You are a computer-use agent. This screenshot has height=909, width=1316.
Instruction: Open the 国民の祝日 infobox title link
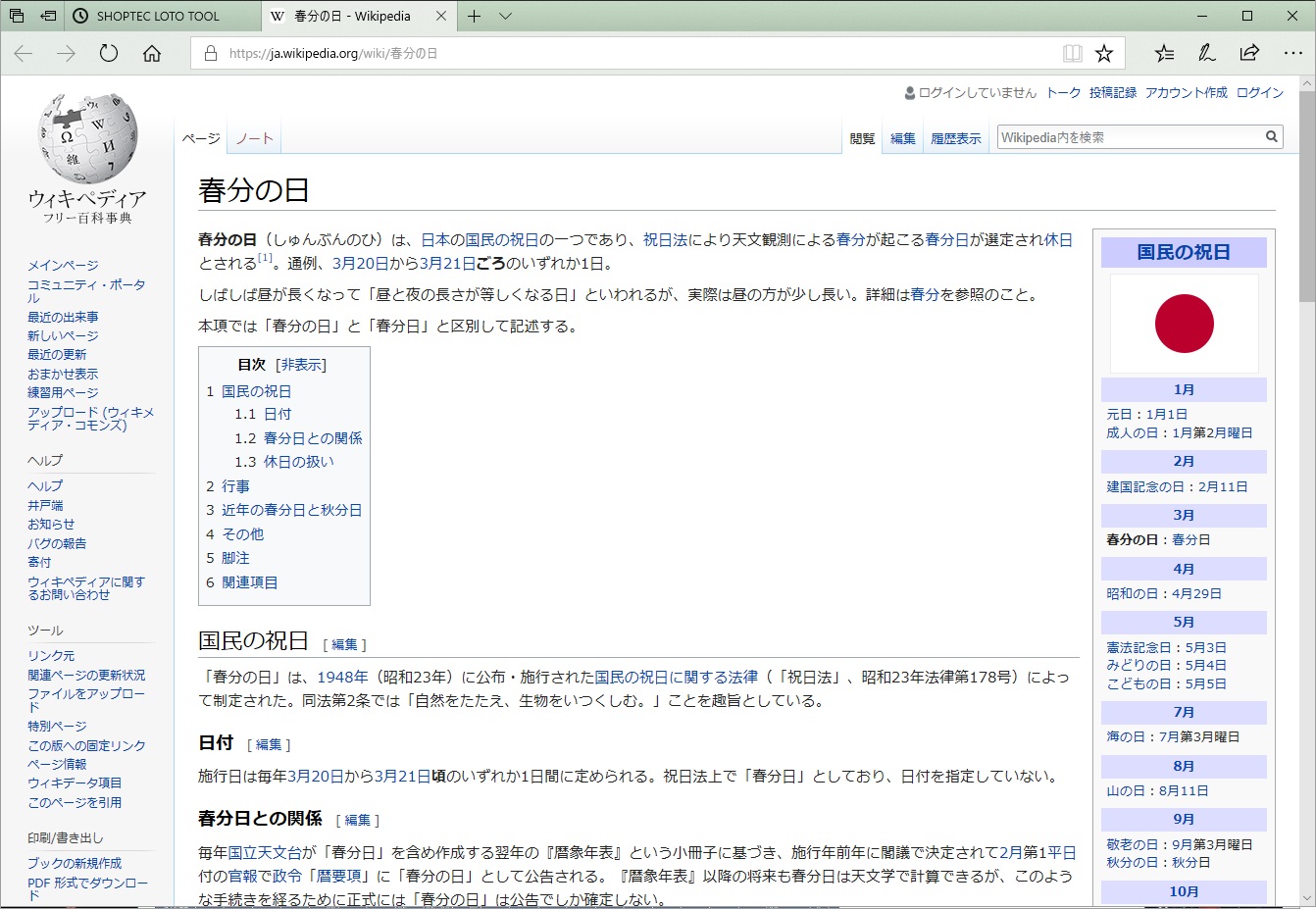1184,252
